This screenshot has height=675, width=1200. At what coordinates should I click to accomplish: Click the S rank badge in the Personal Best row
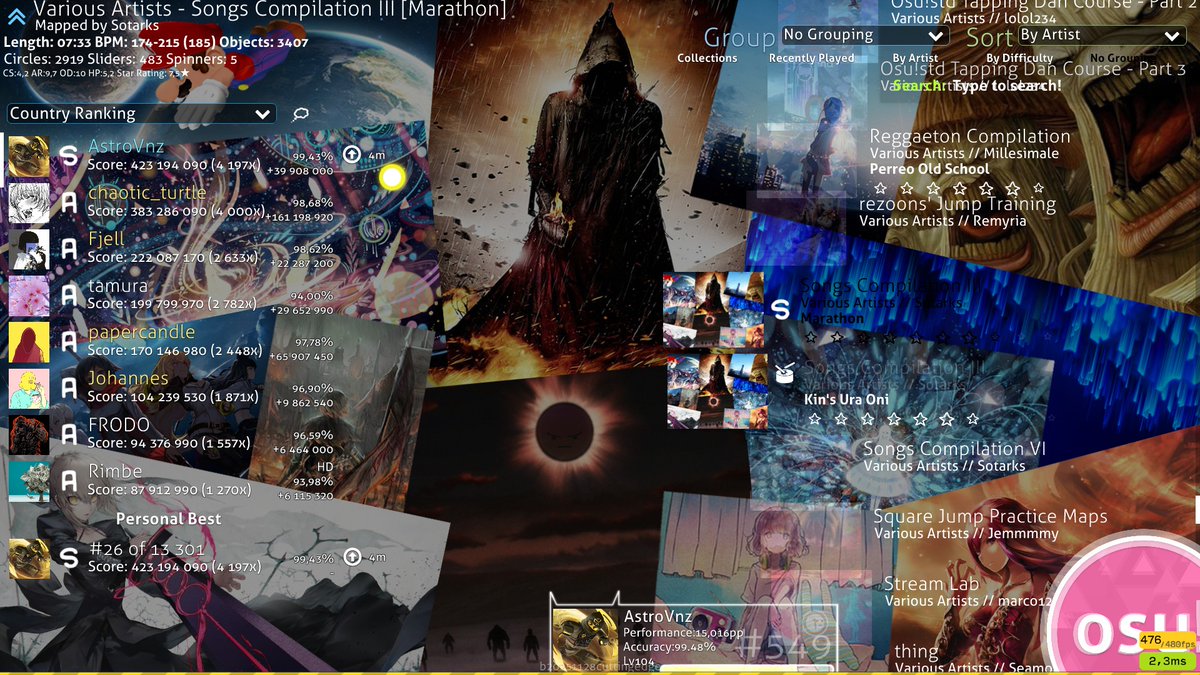[x=68, y=558]
